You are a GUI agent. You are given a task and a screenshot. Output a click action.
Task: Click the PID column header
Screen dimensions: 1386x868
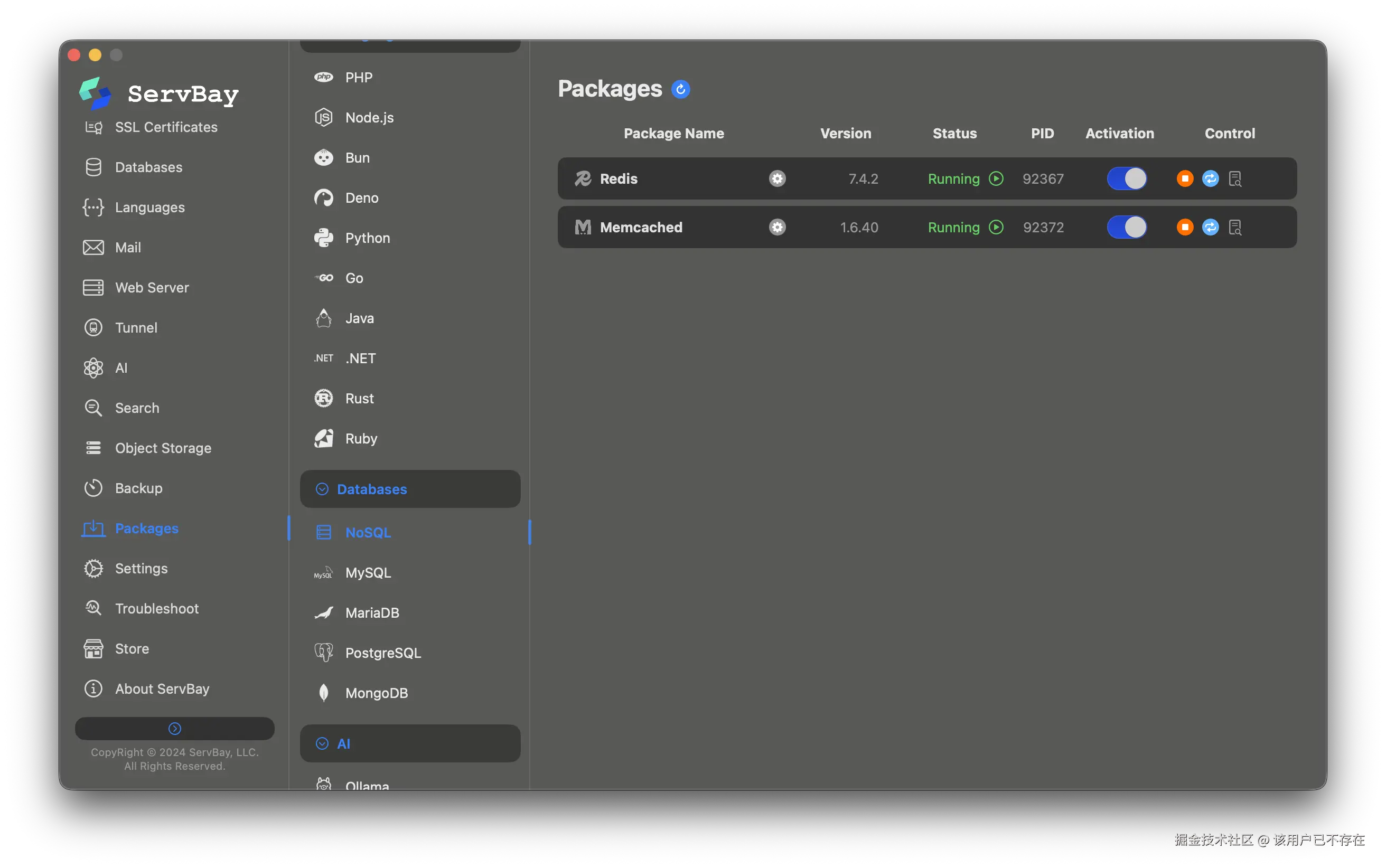point(1042,133)
